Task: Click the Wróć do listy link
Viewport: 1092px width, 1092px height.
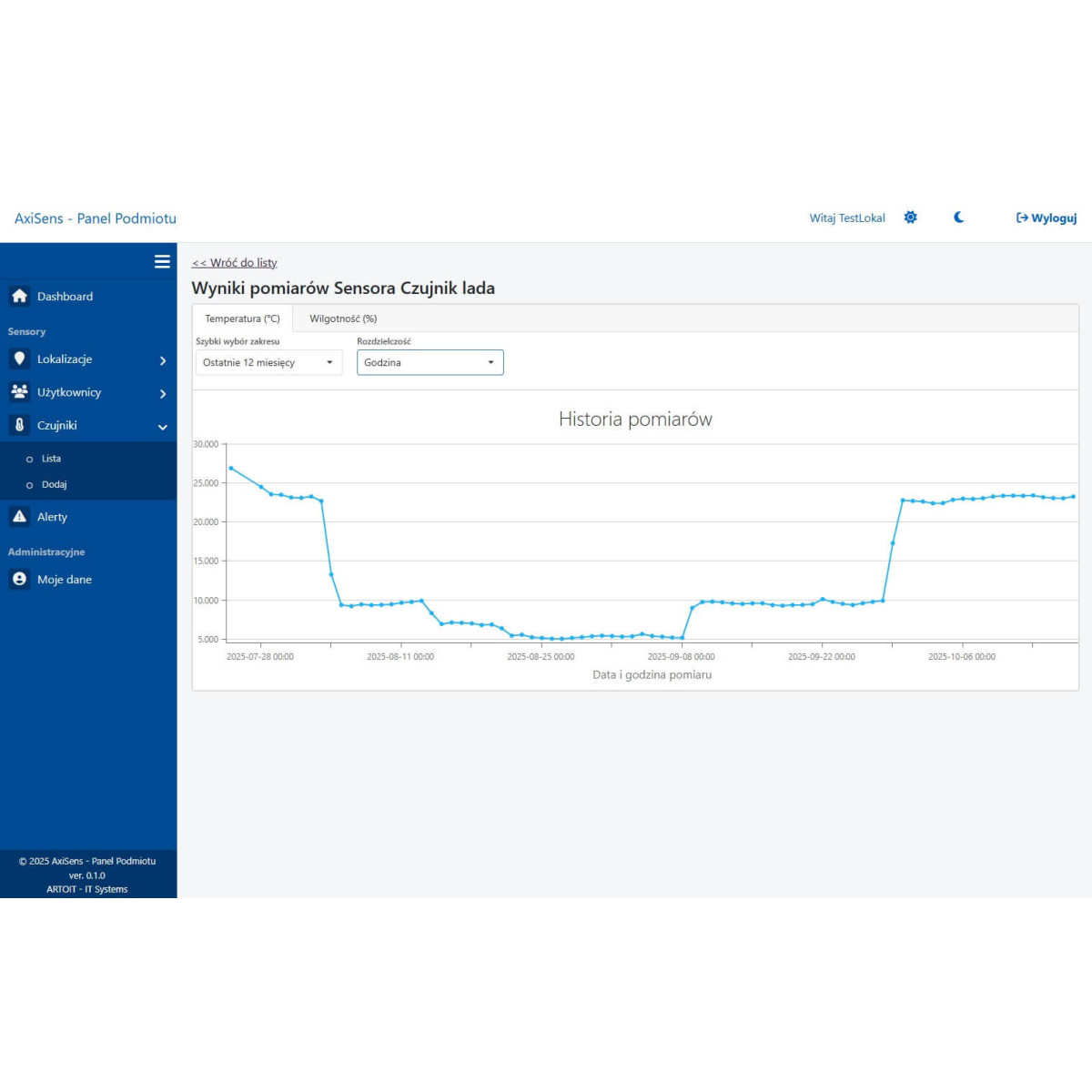Action: (235, 263)
